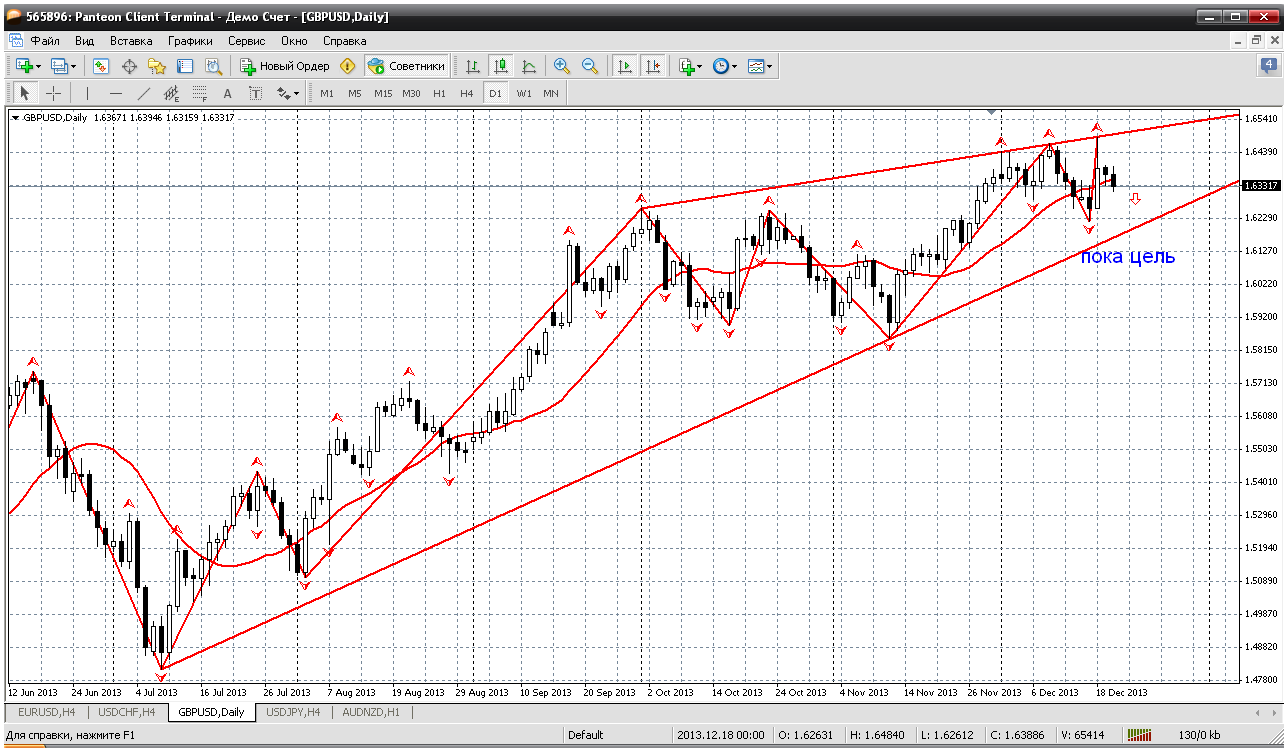Open the Графики menu

tap(191, 41)
